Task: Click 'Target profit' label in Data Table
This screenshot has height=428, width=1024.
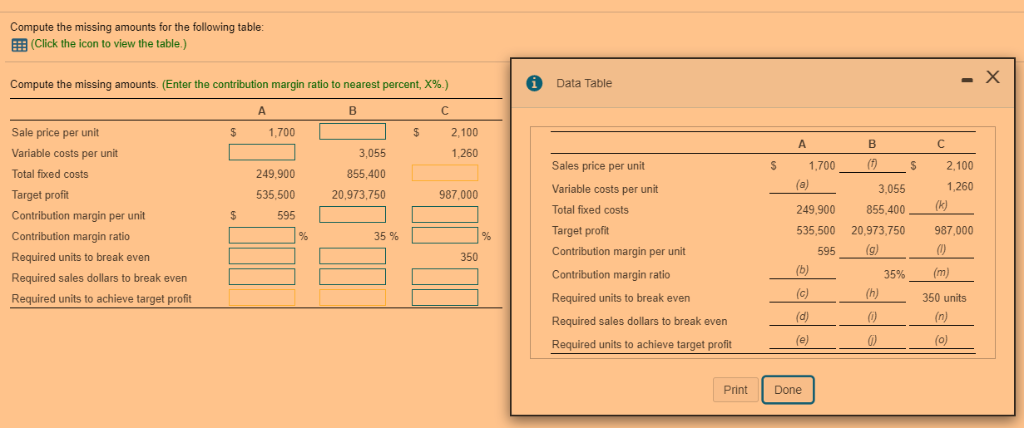Action: (580, 230)
